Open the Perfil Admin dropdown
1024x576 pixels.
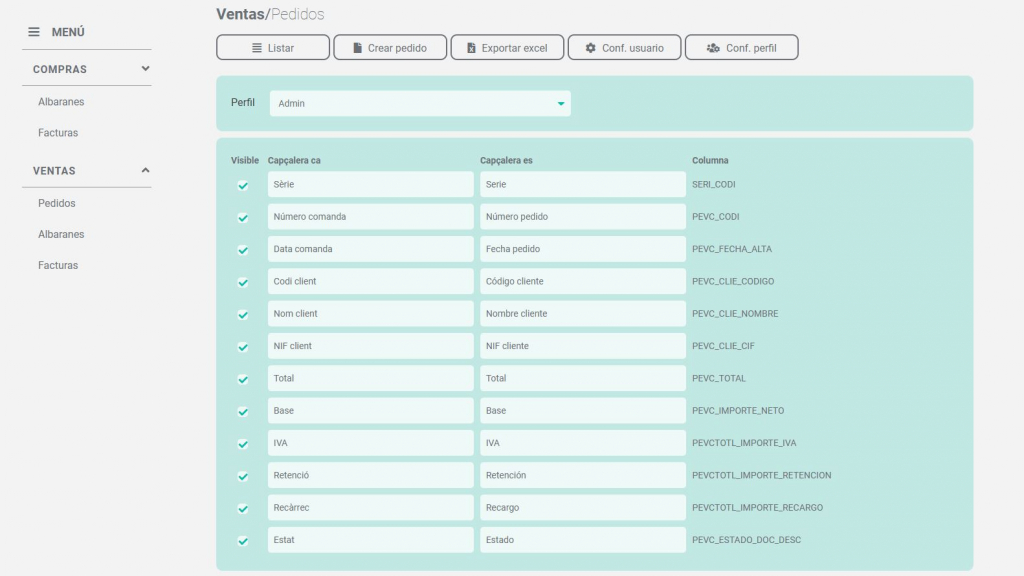coord(420,103)
